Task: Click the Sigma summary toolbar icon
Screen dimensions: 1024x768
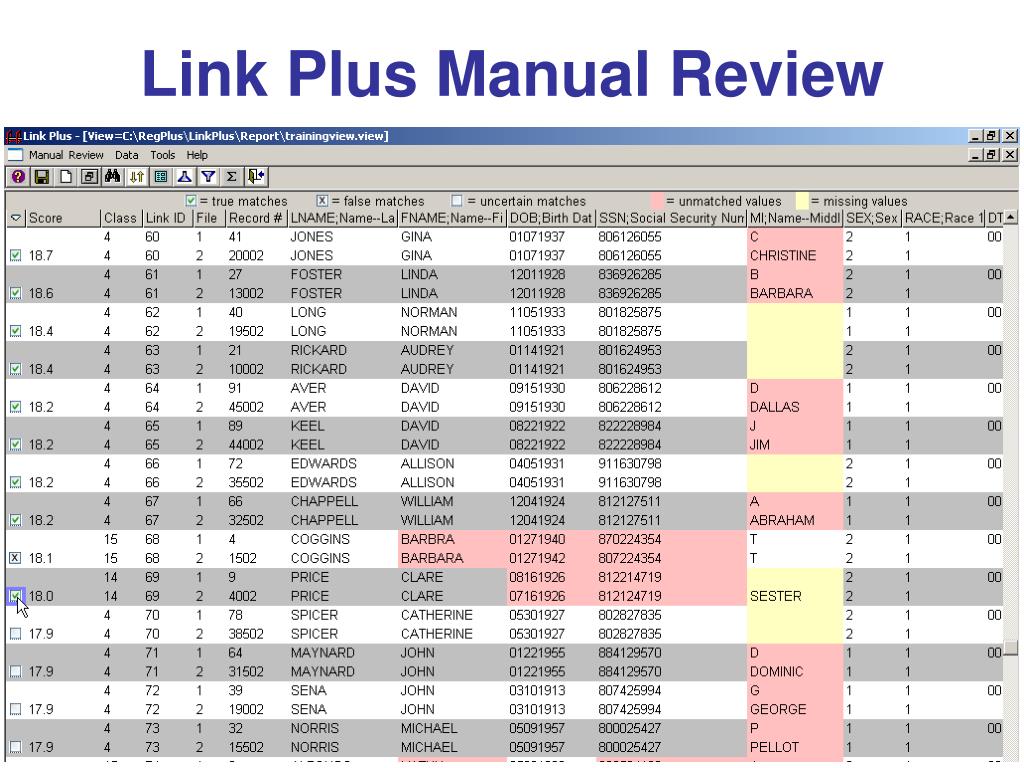Action: point(231,177)
